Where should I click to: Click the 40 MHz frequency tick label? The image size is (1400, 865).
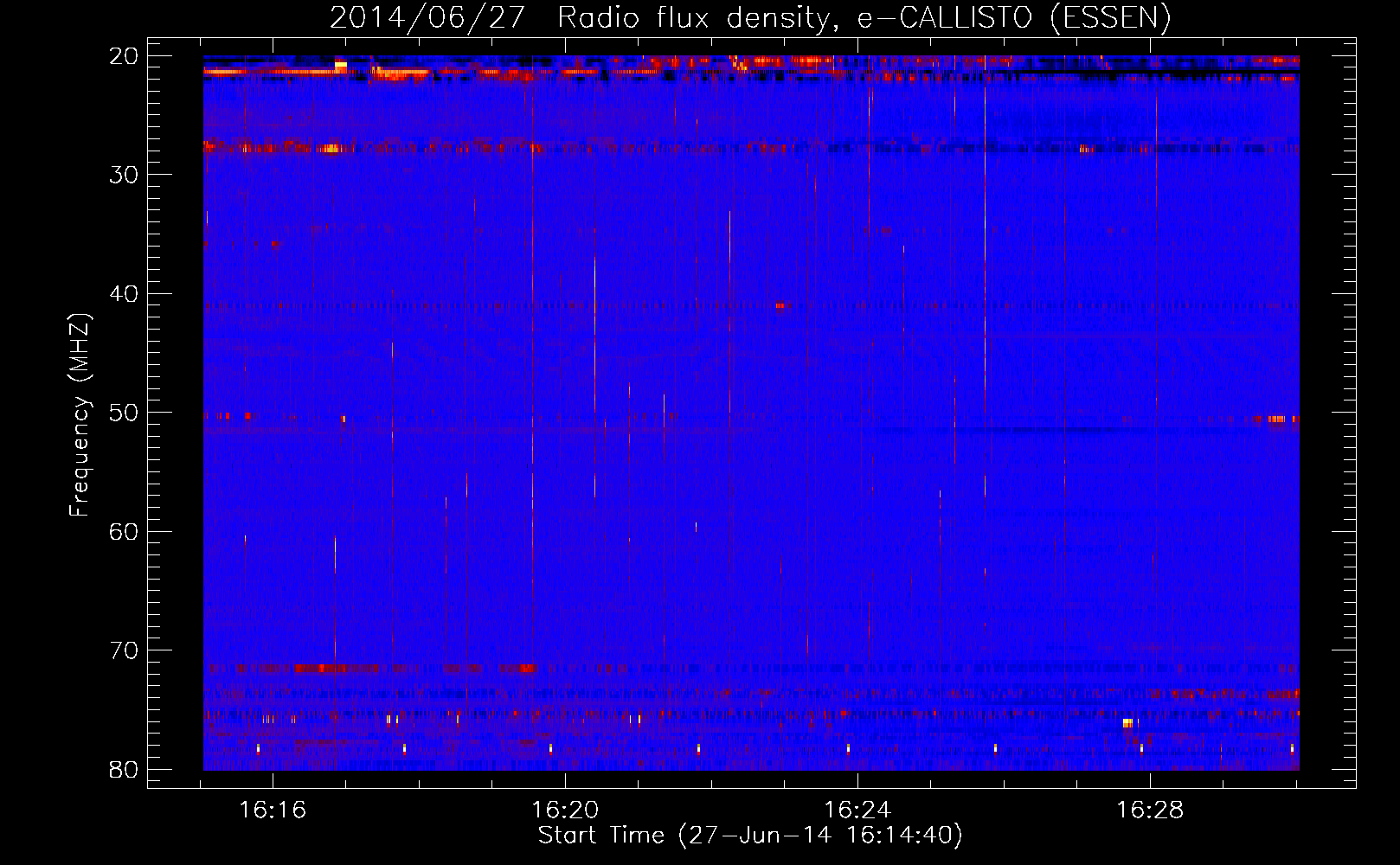(x=124, y=294)
